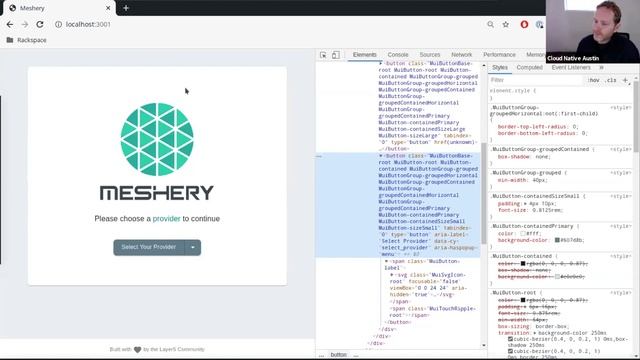The width and height of the screenshot is (640, 360).
Task: Go forward with the browser forward arrow
Action: point(25,24)
